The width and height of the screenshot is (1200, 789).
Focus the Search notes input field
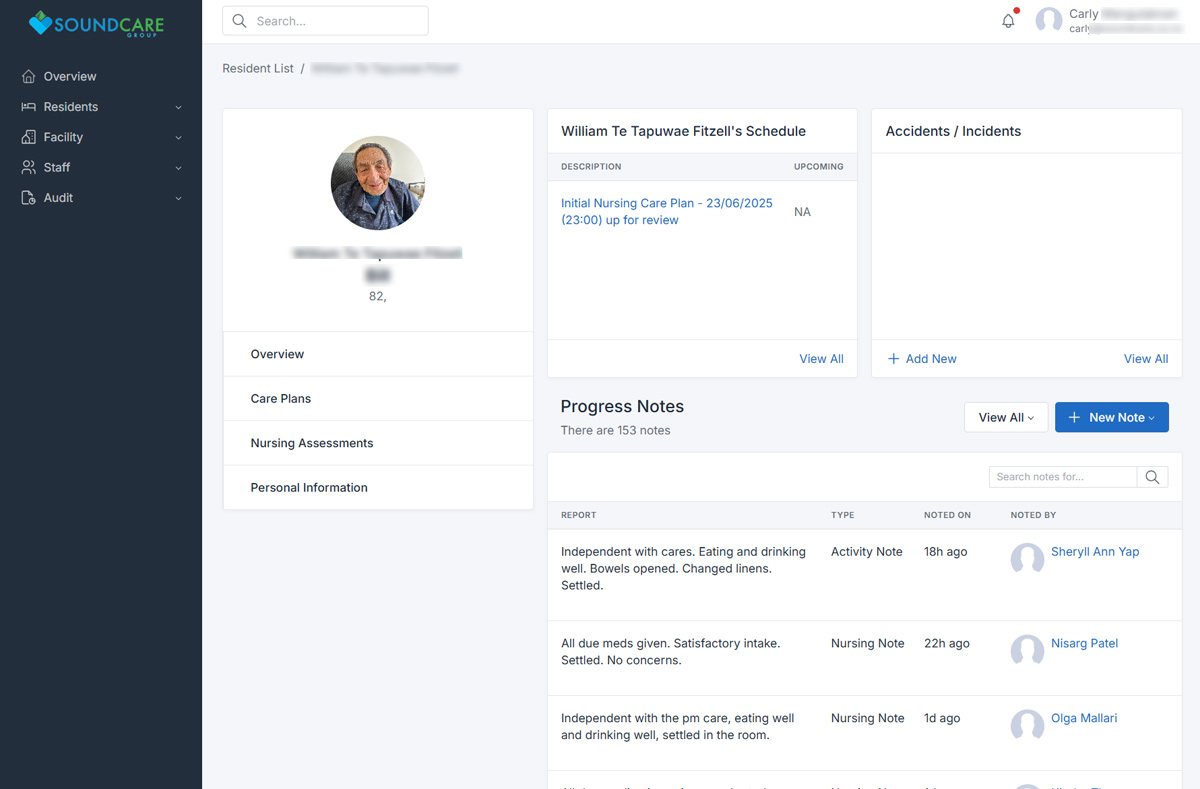tap(1062, 477)
